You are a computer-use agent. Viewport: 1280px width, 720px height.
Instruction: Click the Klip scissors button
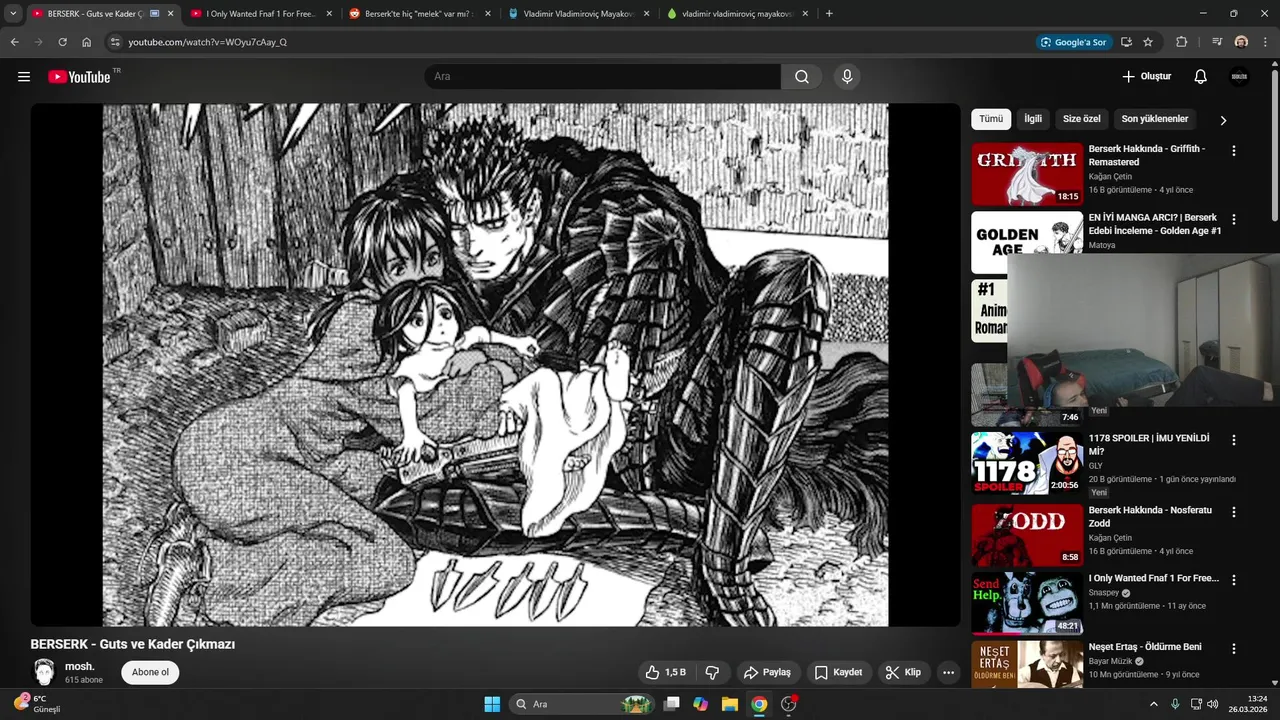point(903,673)
